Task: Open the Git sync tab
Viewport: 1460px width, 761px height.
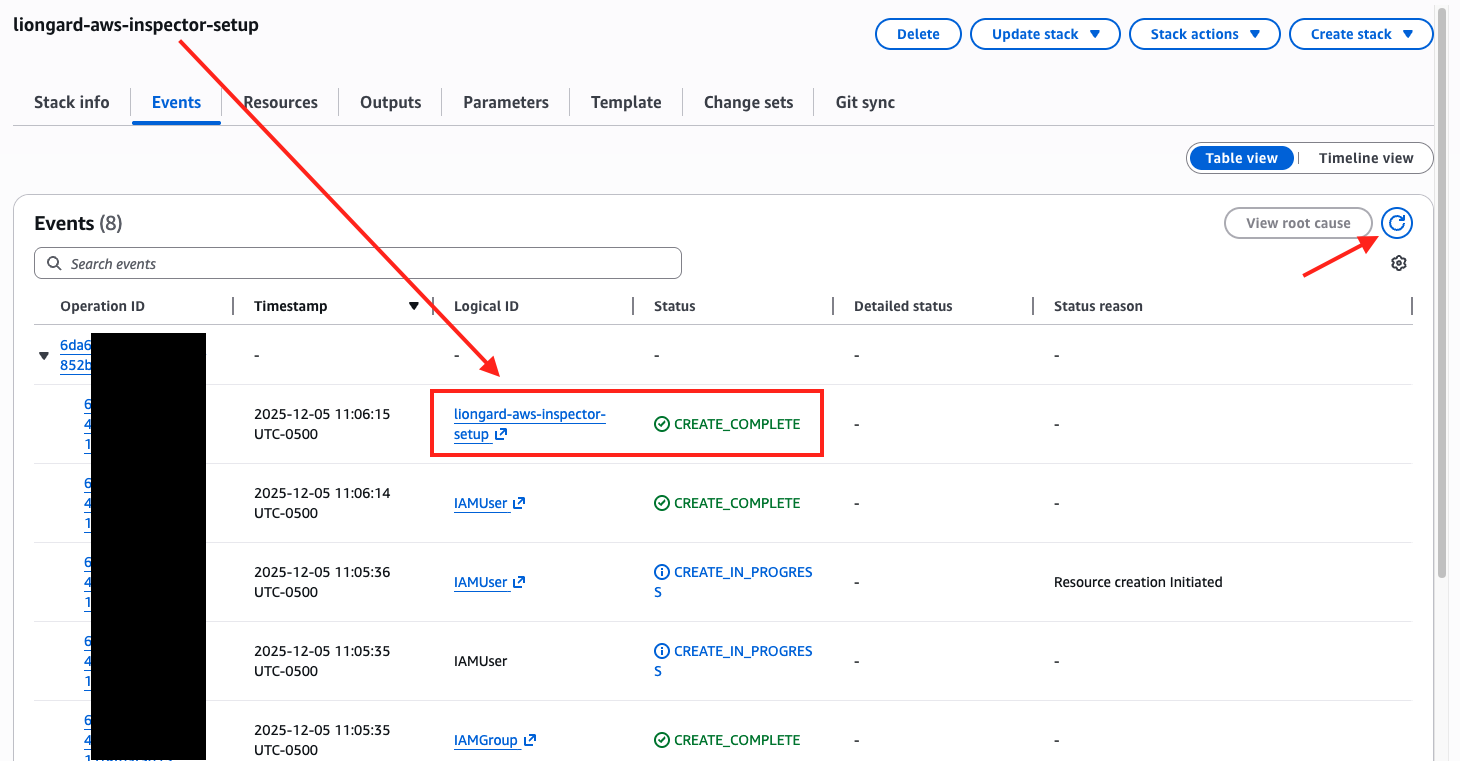Action: click(865, 102)
